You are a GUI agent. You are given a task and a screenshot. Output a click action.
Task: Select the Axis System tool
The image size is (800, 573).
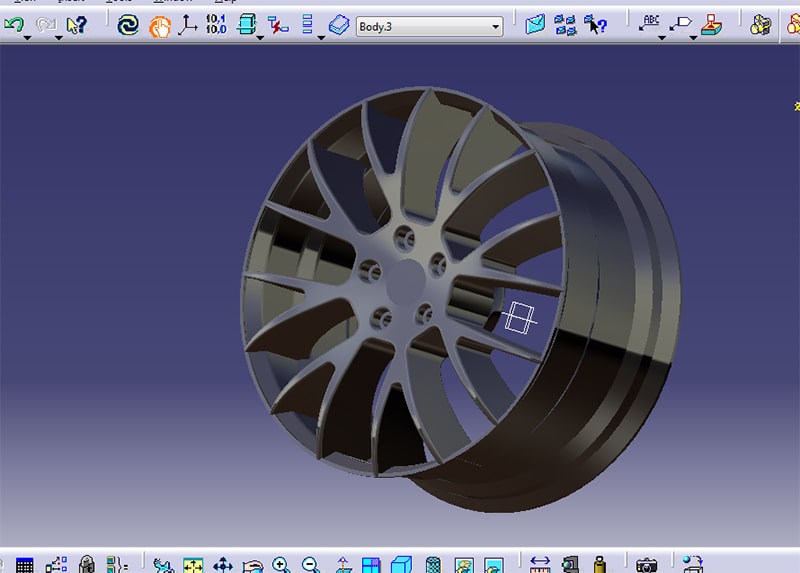point(187,24)
